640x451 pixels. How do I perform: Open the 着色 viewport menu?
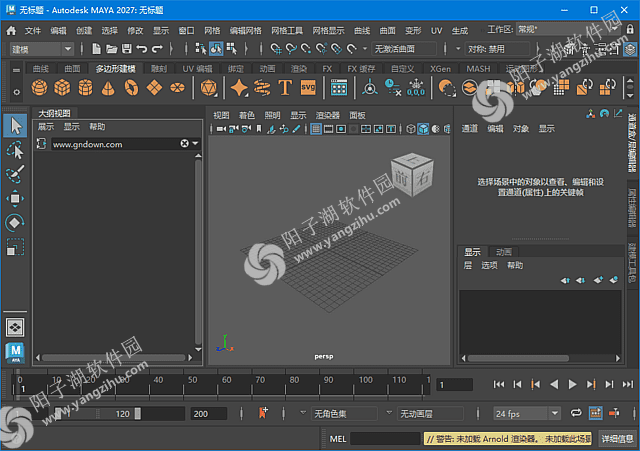[247, 115]
